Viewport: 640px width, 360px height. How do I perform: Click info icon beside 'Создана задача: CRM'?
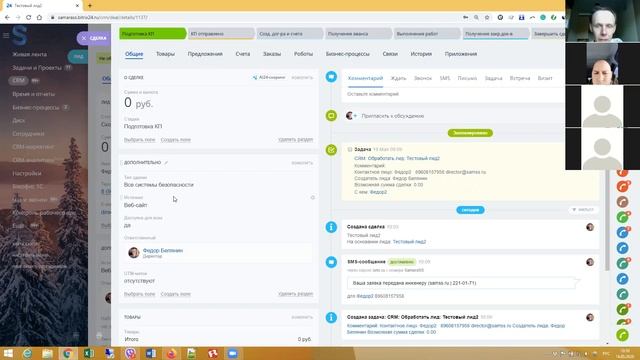331,317
